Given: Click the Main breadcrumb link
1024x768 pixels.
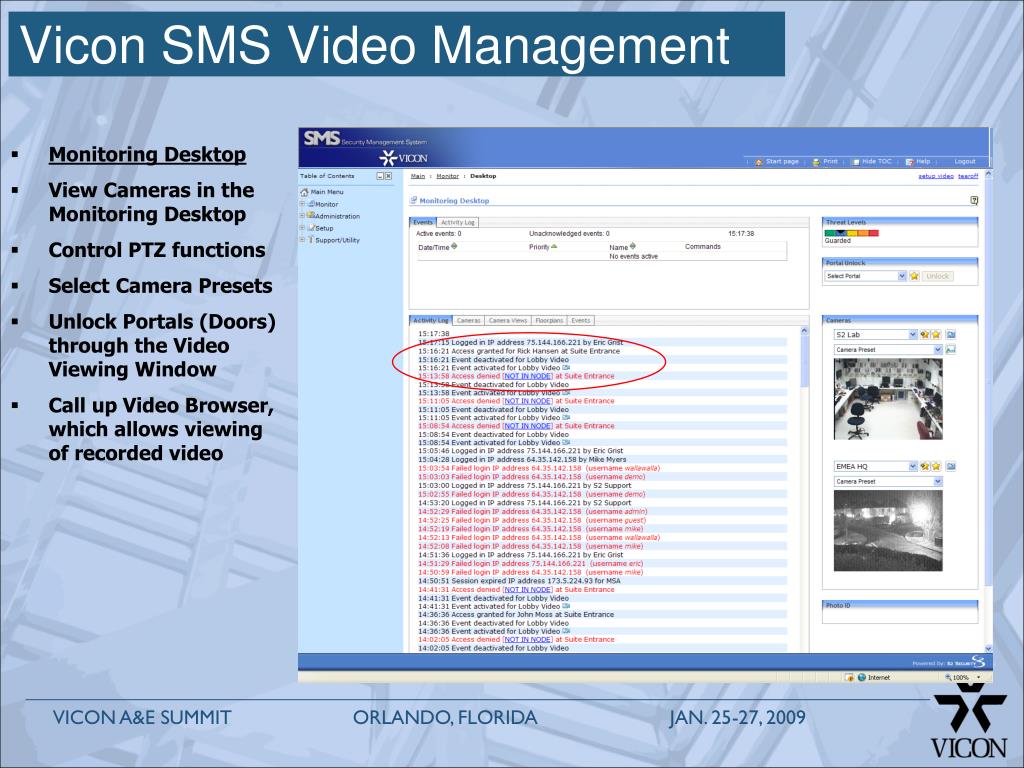Looking at the screenshot, I should [418, 176].
